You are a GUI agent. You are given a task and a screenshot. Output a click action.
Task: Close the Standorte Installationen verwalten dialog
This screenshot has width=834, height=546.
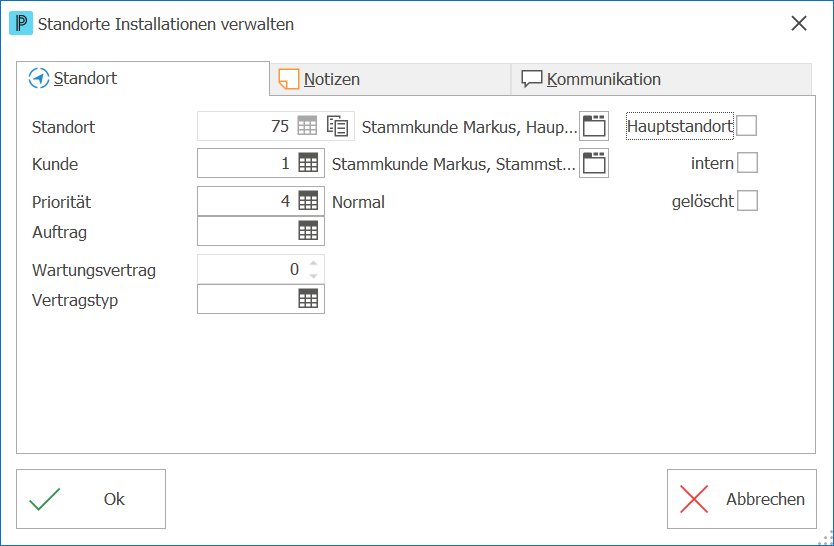799,23
